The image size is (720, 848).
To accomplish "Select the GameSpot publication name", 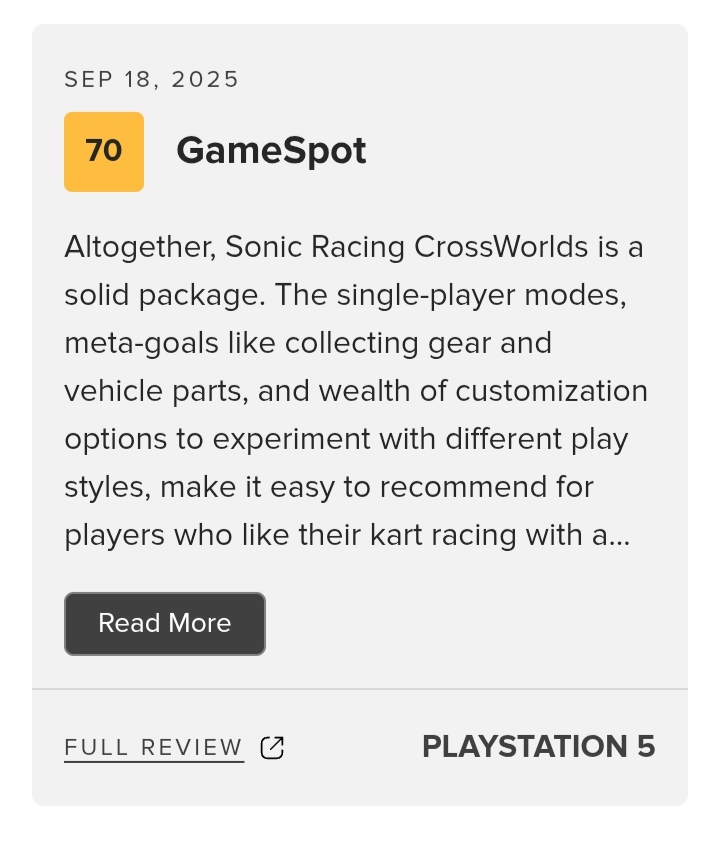I will coord(272,151).
